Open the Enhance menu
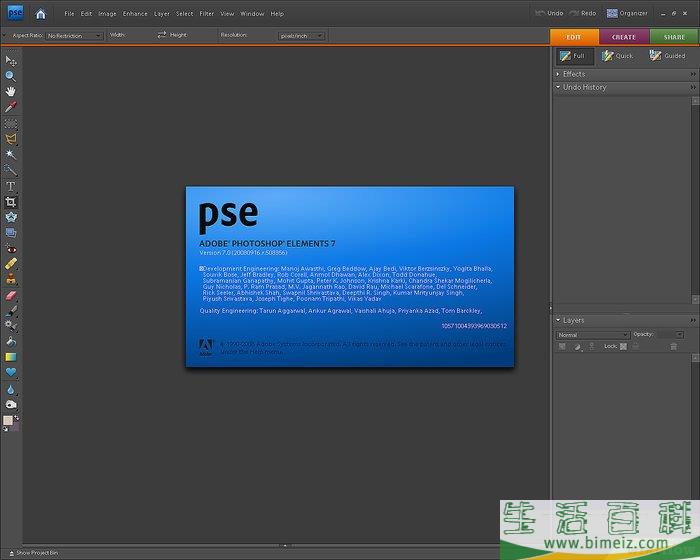The image size is (700, 560). point(135,14)
